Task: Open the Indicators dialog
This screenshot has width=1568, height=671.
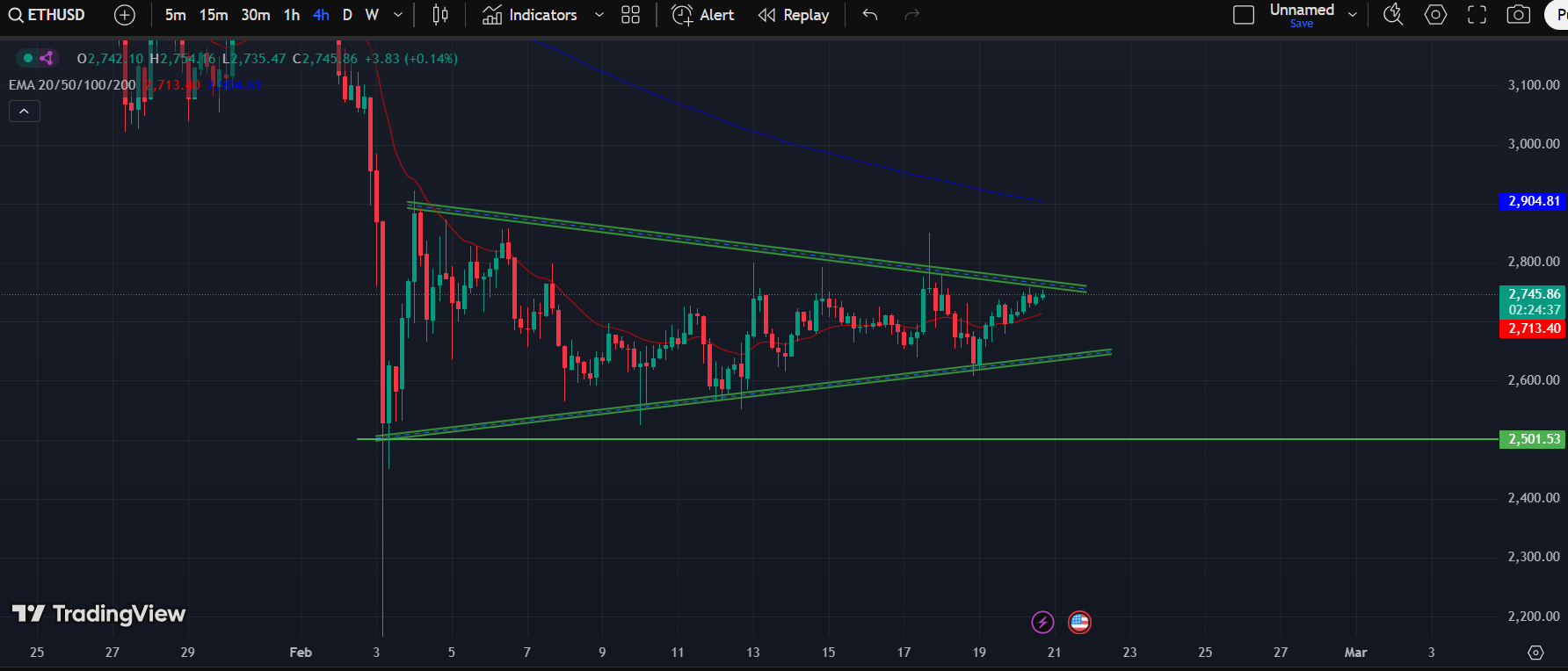Action: 530,15
